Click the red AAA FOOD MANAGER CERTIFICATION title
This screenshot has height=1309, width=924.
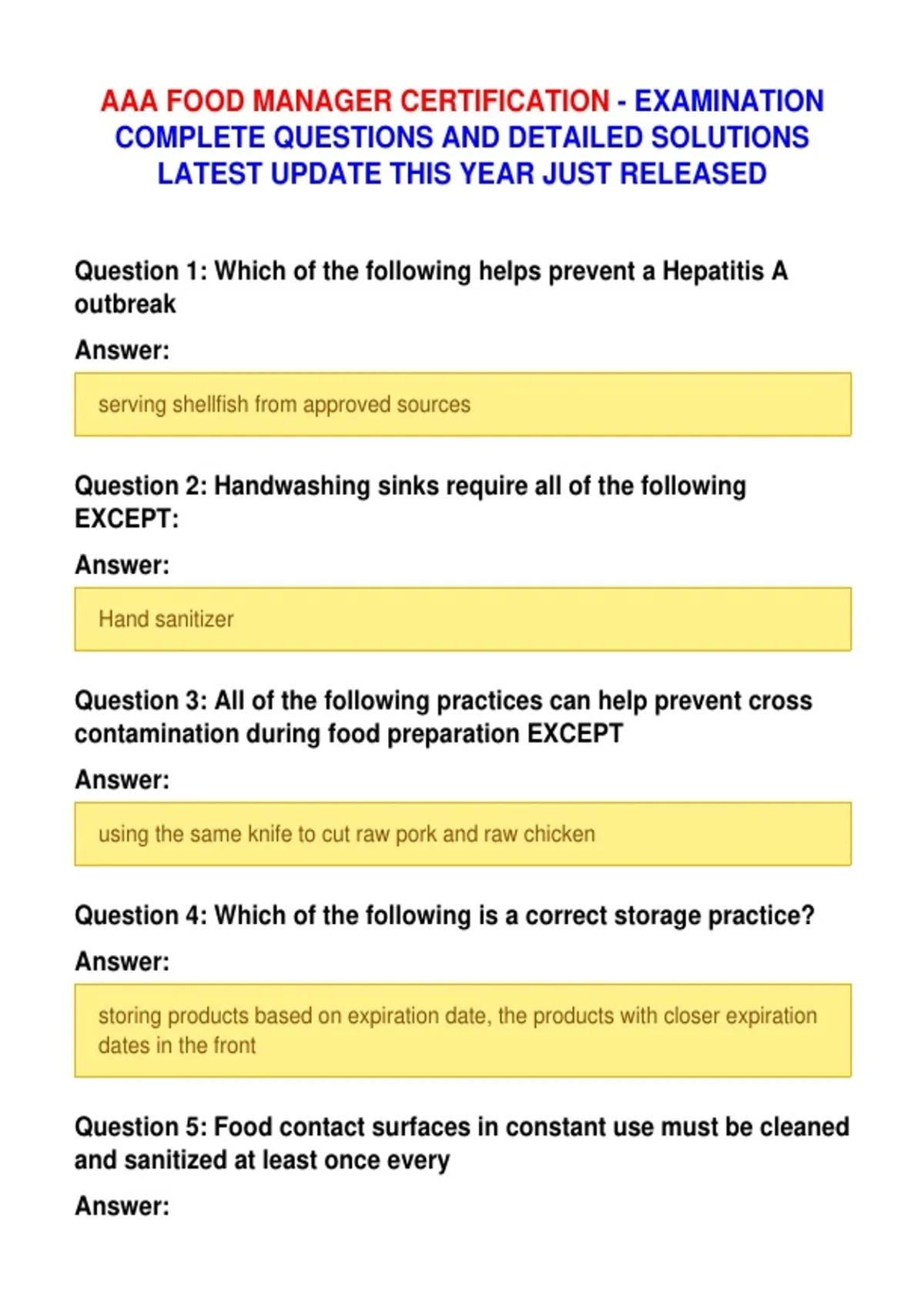355,101
